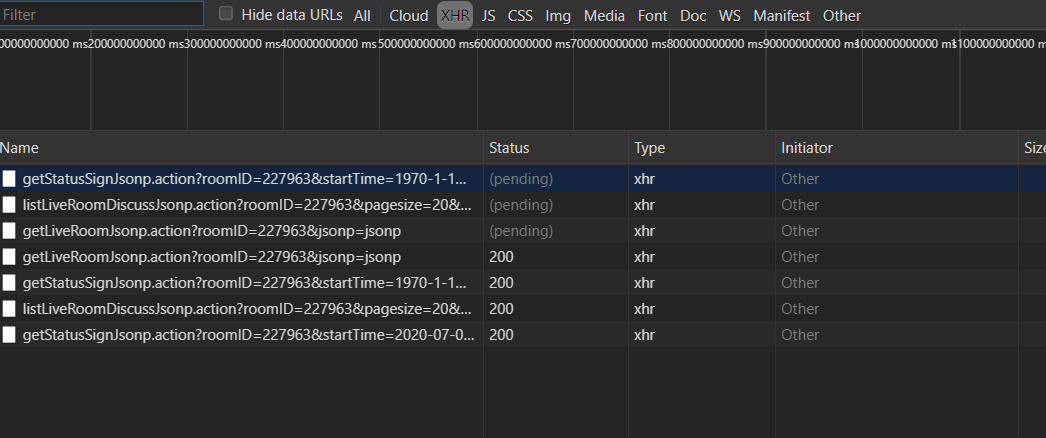This screenshot has width=1046, height=438.
Task: Select the XHR filter
Action: point(455,16)
